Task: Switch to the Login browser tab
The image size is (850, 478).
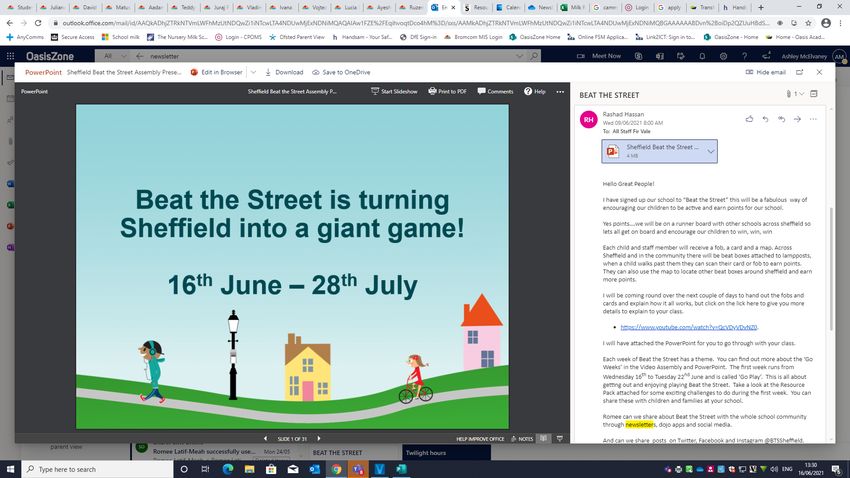Action: (x=637, y=8)
